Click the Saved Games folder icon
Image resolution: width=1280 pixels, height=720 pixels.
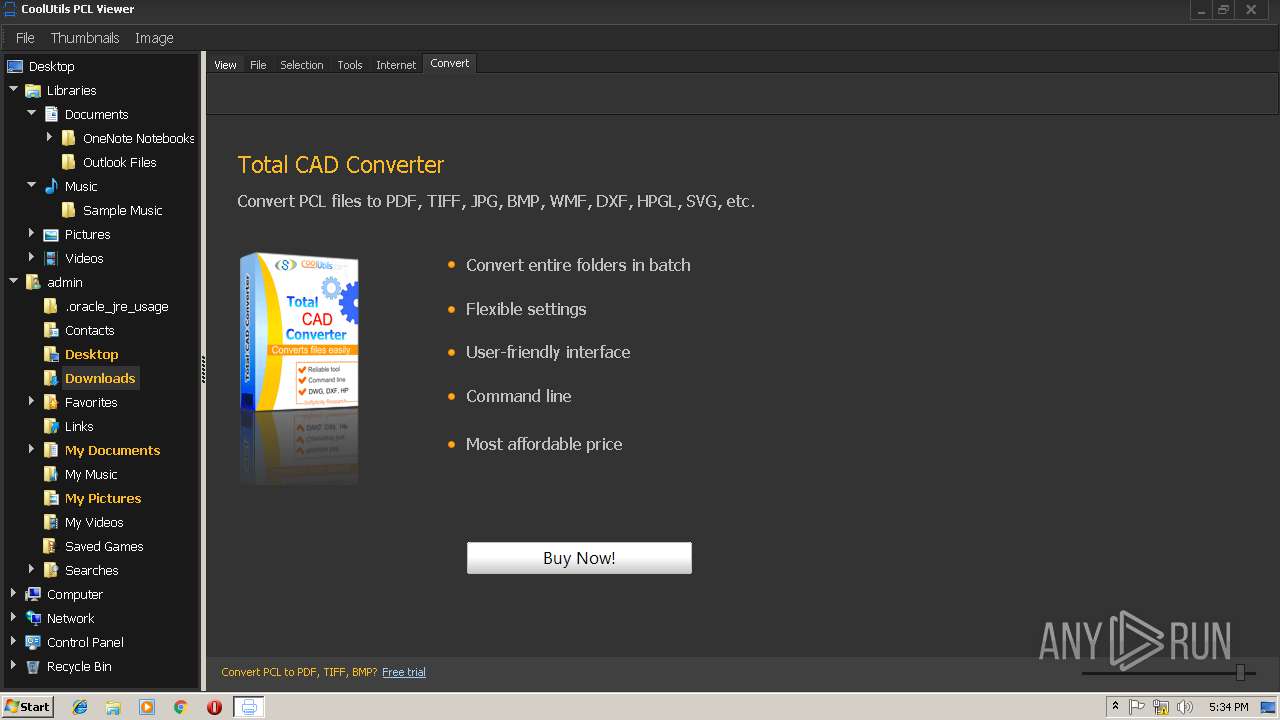pyautogui.click(x=51, y=546)
